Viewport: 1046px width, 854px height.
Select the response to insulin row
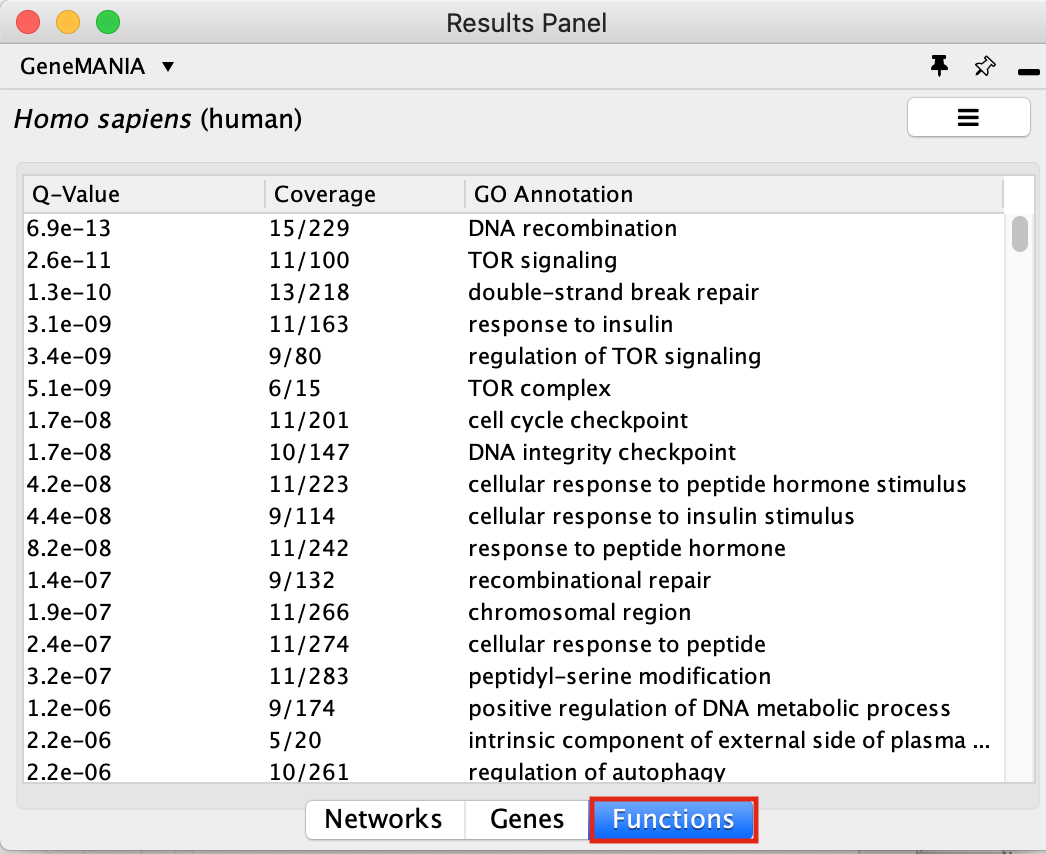point(570,324)
